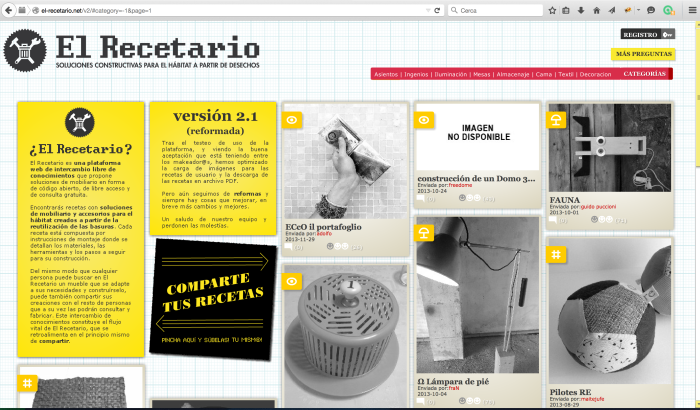Screen dimensions: 700x410
Task: Click the comment bubble on FAUNA card
Action: [553, 219]
